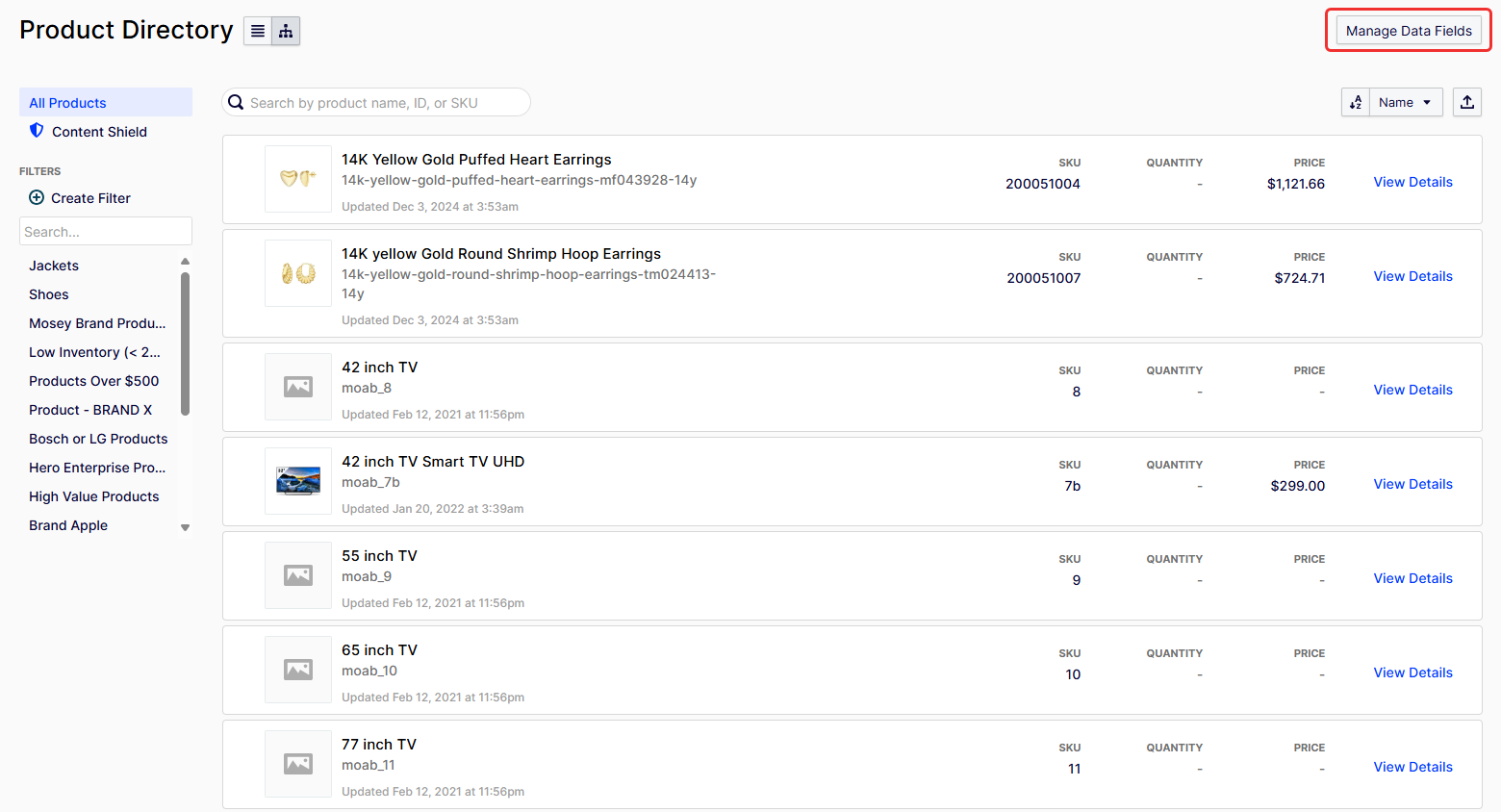Click the SKU value 200051007
Screen dimensions: 1501x812
coord(1044,278)
